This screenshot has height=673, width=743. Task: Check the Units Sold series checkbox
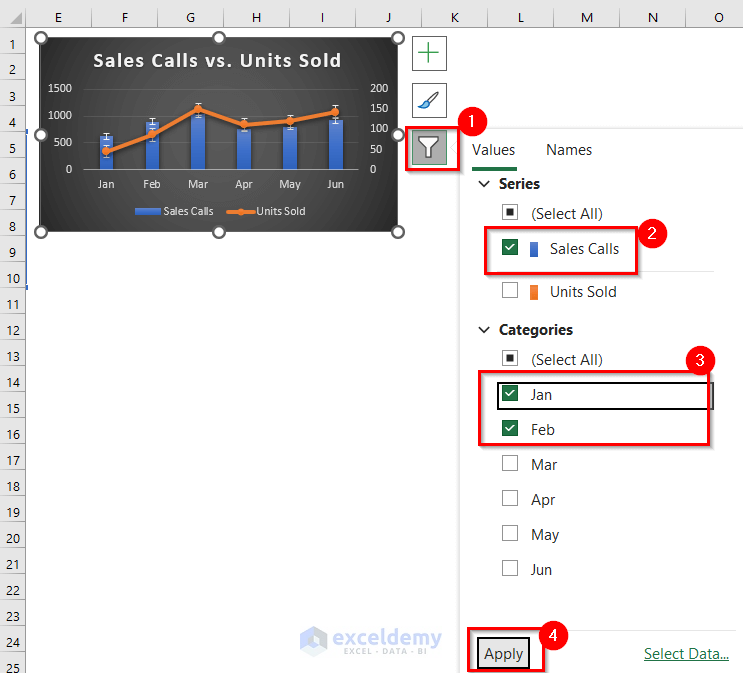pos(510,290)
